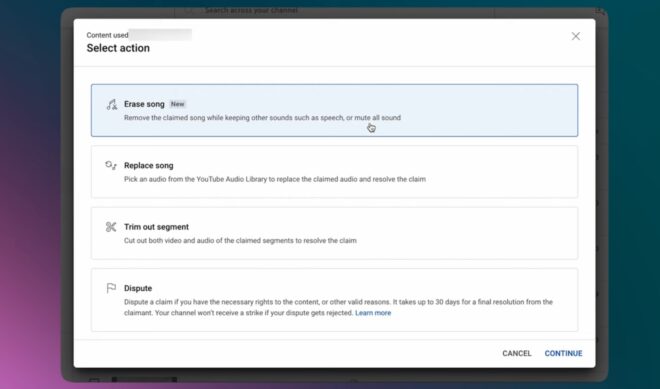The width and height of the screenshot is (660, 389).
Task: Click the Replace song swap icon
Action: [111, 165]
